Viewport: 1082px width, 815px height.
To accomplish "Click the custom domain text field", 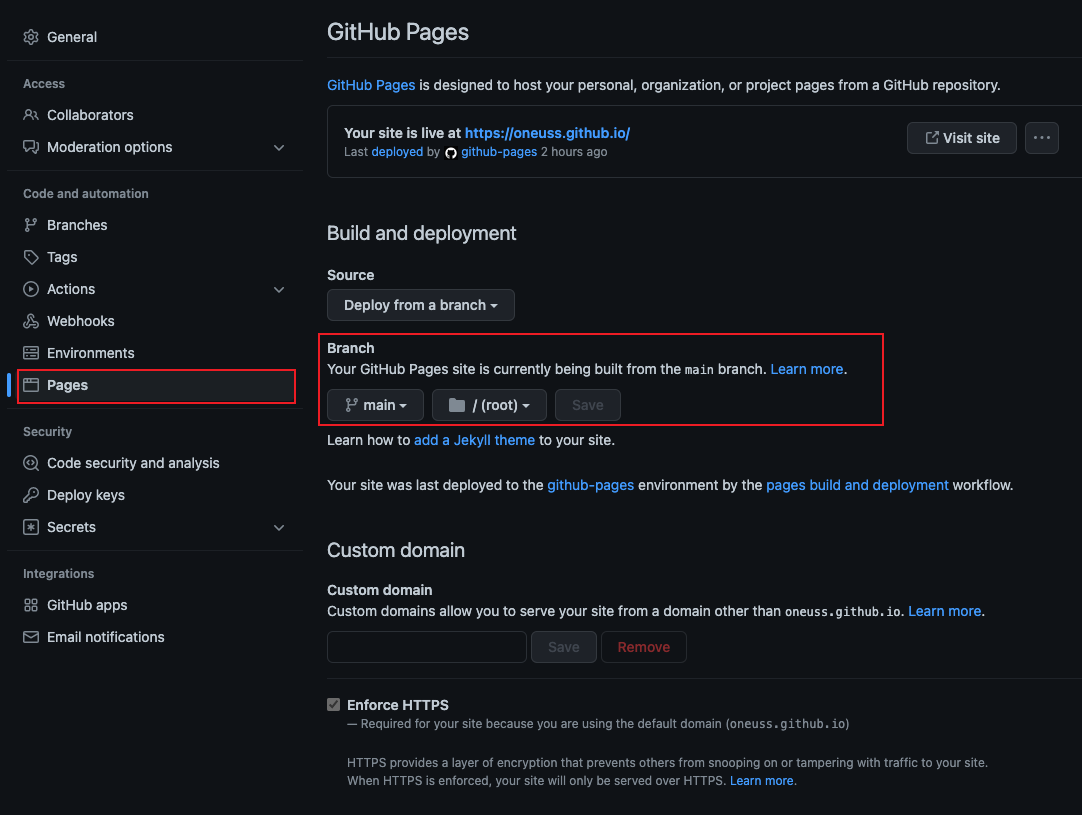I will [427, 647].
